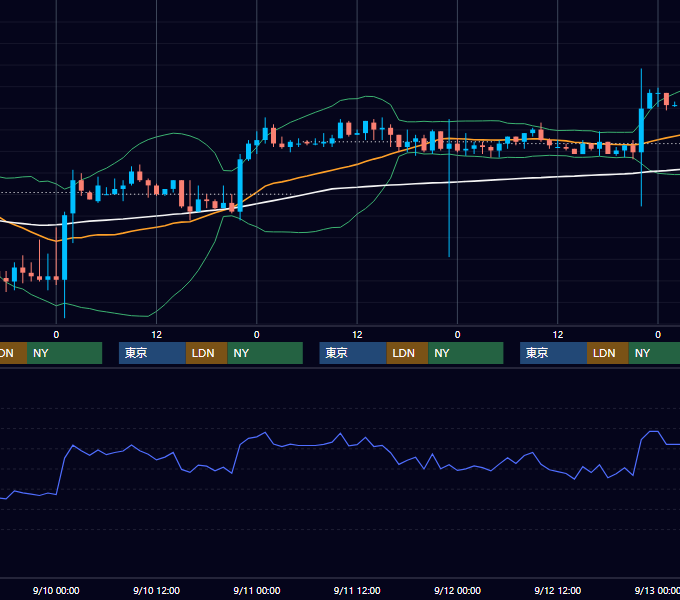Select the LDN session block on 9/11
680x600 pixels.
point(407,353)
